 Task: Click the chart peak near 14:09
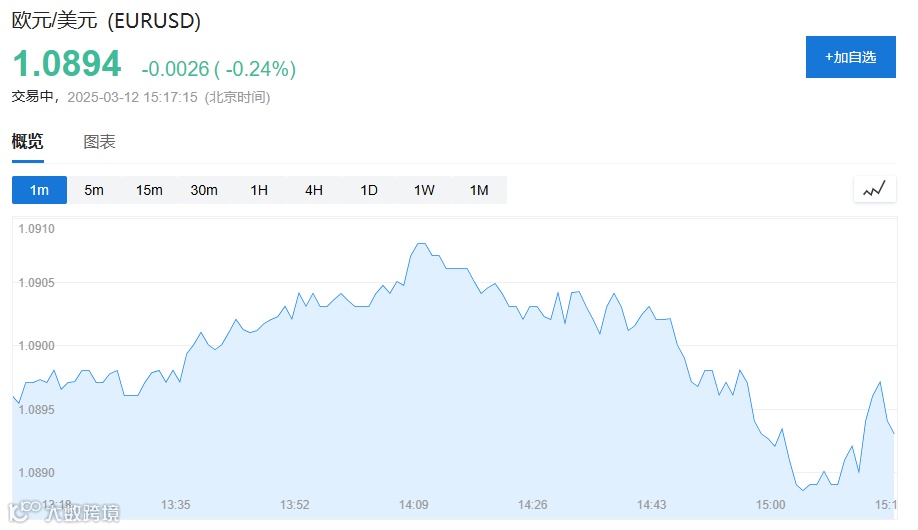tap(421, 243)
